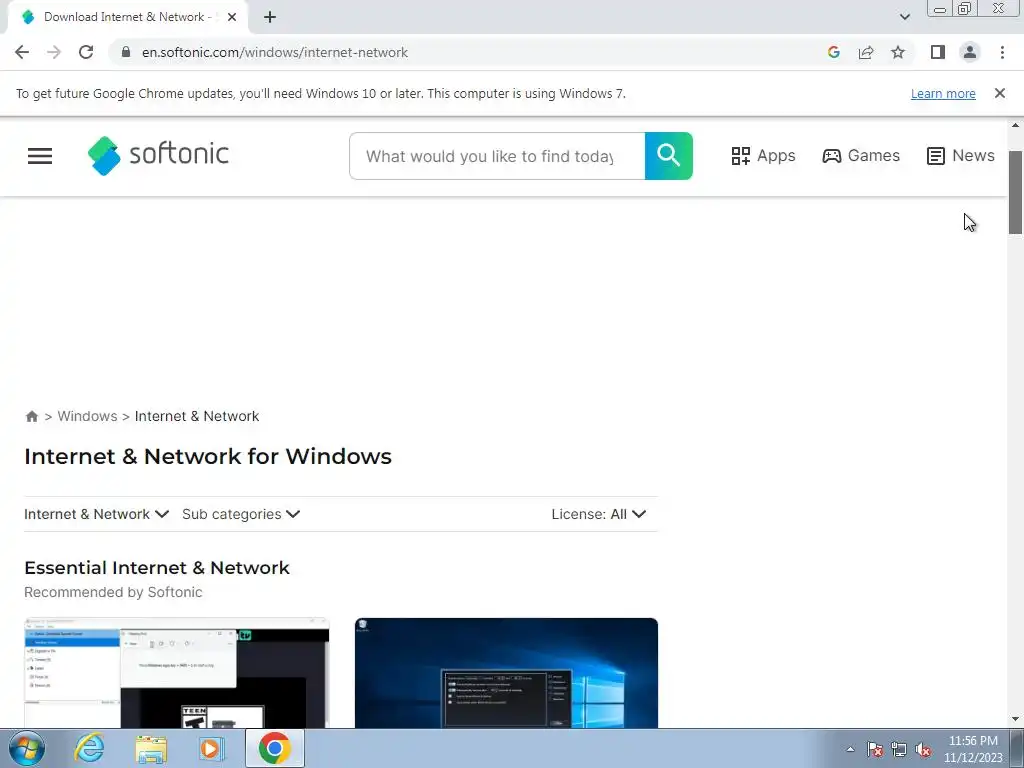Click the Google icon in the address bar

pyautogui.click(x=833, y=52)
